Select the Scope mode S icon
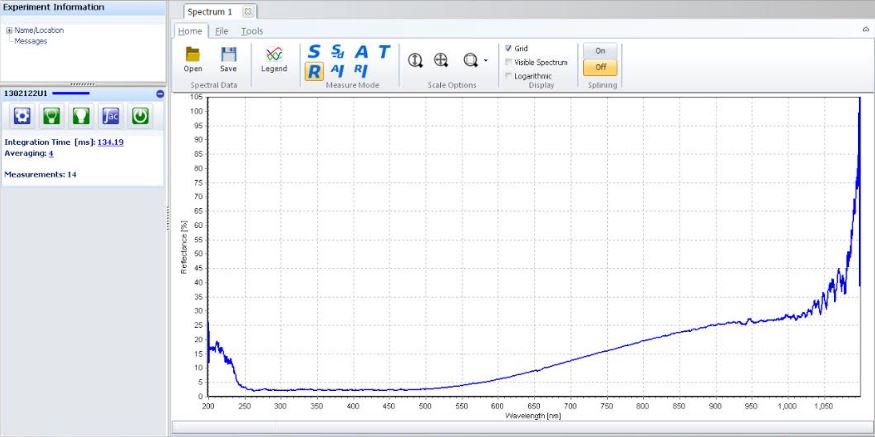This screenshot has height=437, width=875. coord(314,51)
